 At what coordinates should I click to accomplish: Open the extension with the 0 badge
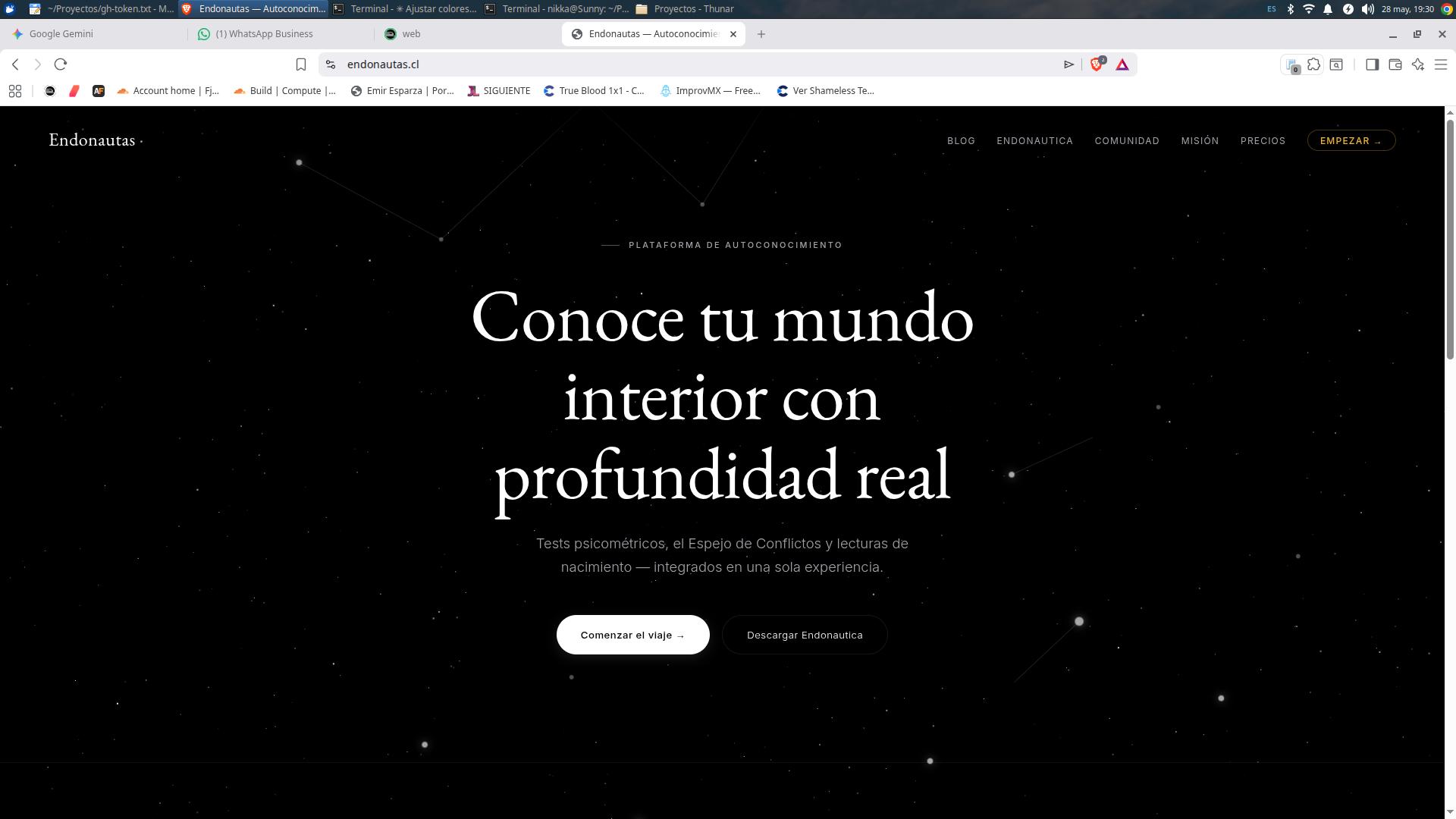pos(1293,65)
